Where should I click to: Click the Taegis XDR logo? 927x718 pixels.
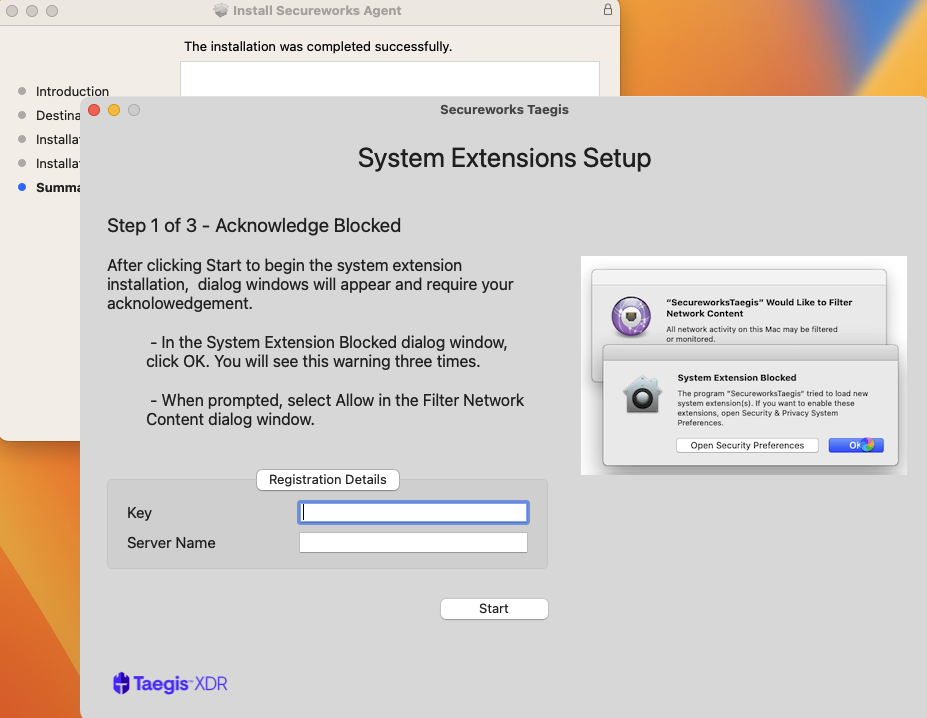tap(170, 684)
